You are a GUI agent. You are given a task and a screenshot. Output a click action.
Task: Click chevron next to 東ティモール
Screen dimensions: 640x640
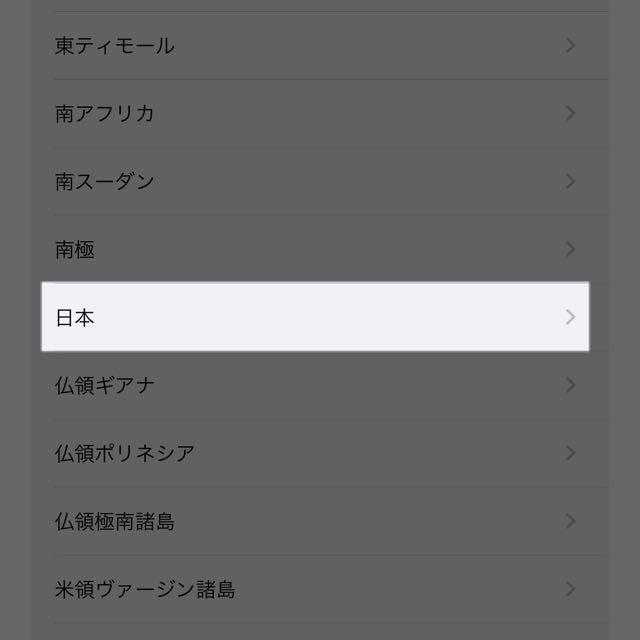coord(571,45)
